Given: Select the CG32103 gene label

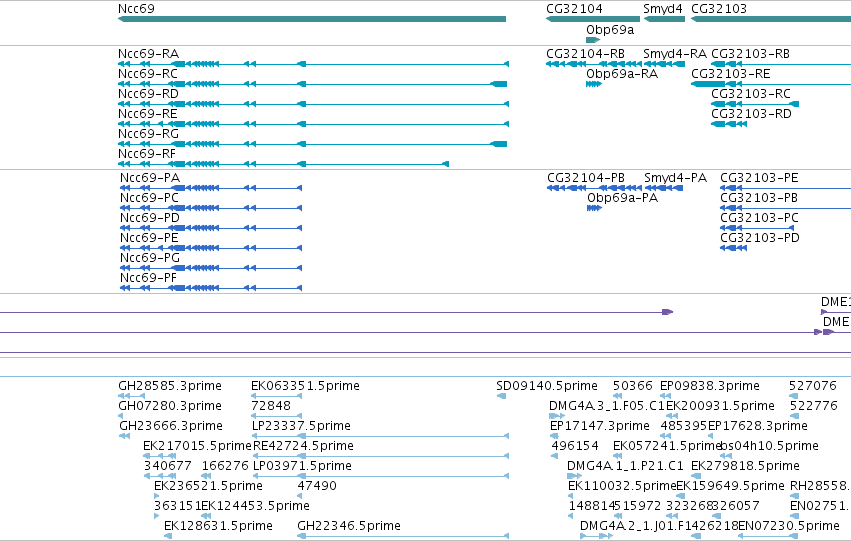Looking at the screenshot, I should 719,9.
